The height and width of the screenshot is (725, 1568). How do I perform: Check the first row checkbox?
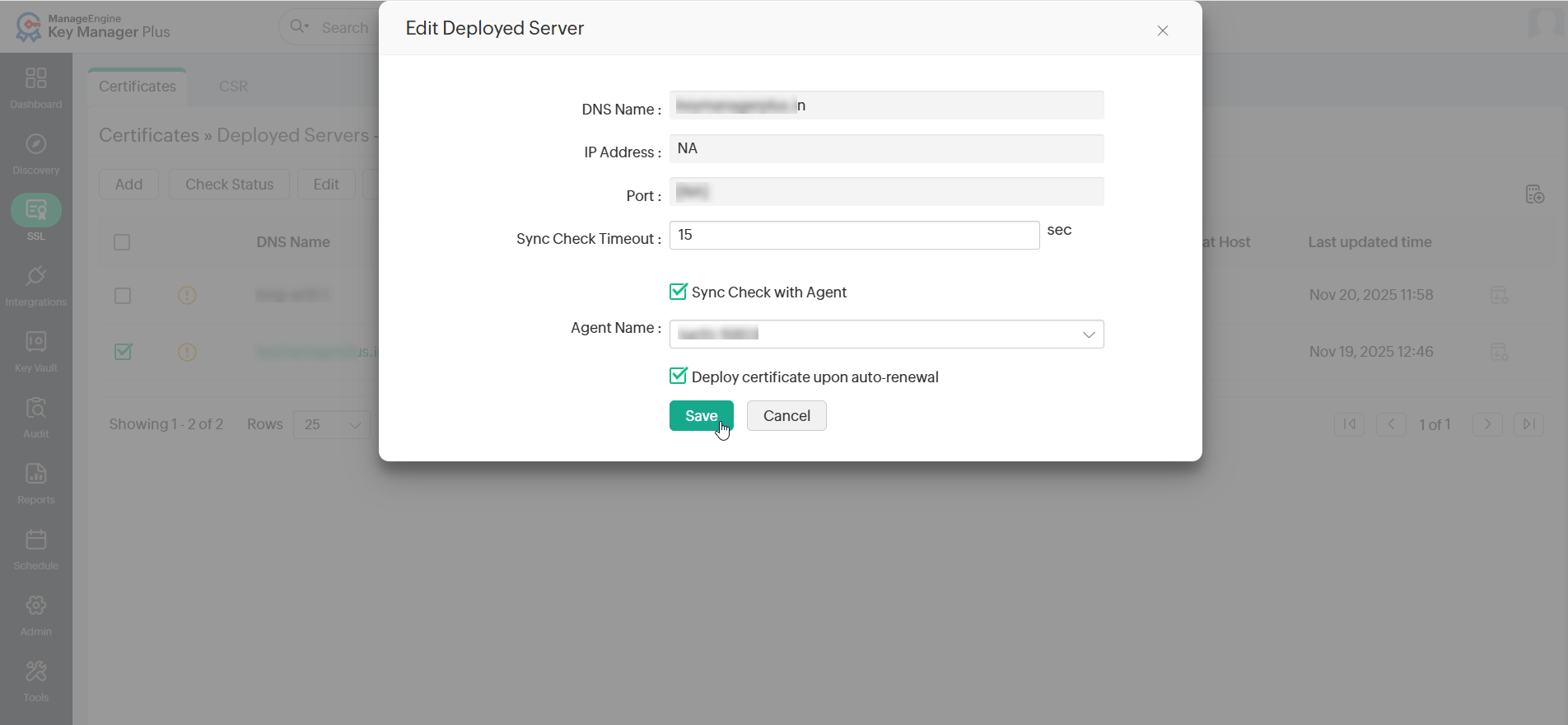[123, 296]
